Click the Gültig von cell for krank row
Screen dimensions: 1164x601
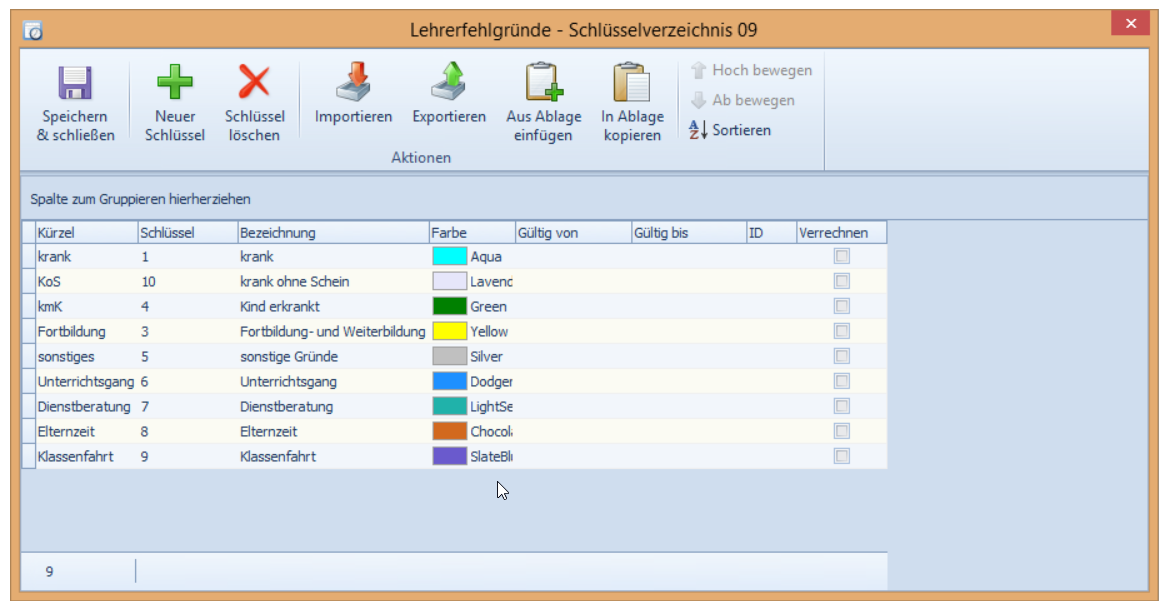pyautogui.click(x=573, y=257)
